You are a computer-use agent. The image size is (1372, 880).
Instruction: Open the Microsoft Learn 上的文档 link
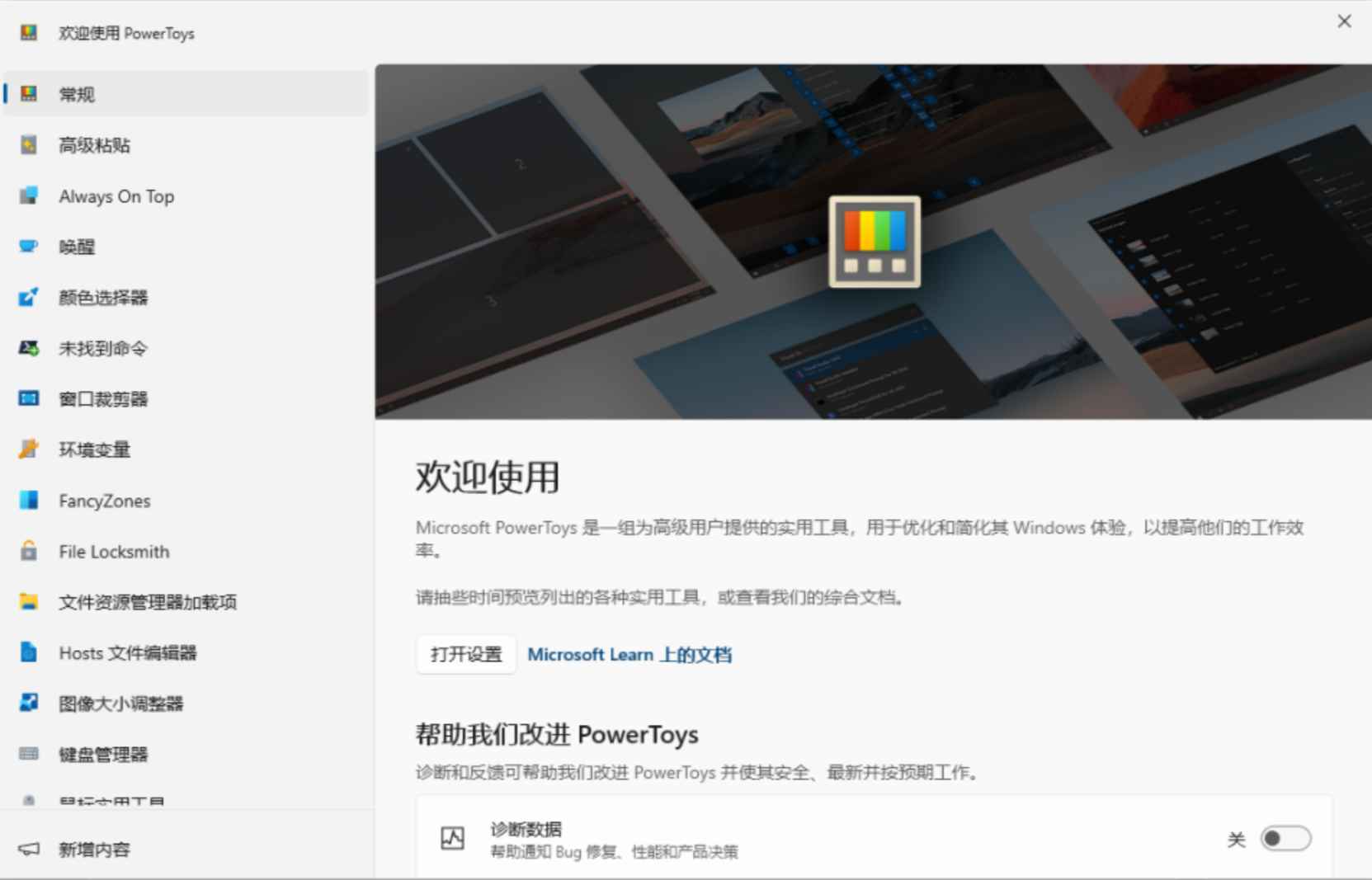[629, 654]
